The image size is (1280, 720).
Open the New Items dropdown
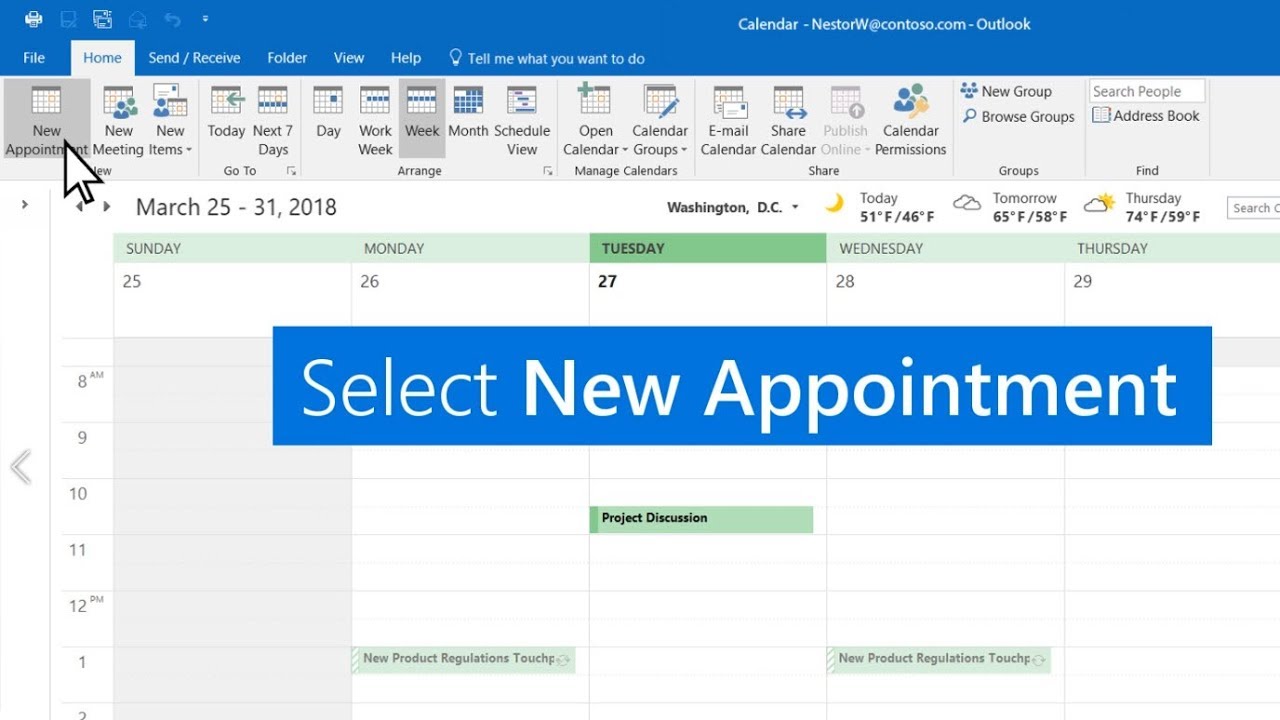pyautogui.click(x=170, y=121)
